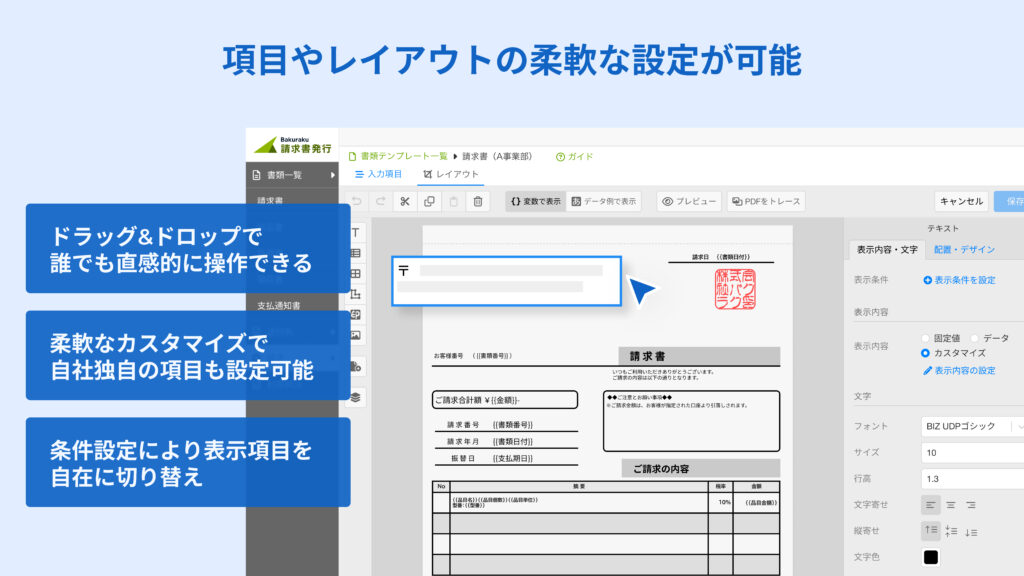Screen dimensions: 1024x576
Task: Select the image insert tool icon
Action: pos(355,336)
